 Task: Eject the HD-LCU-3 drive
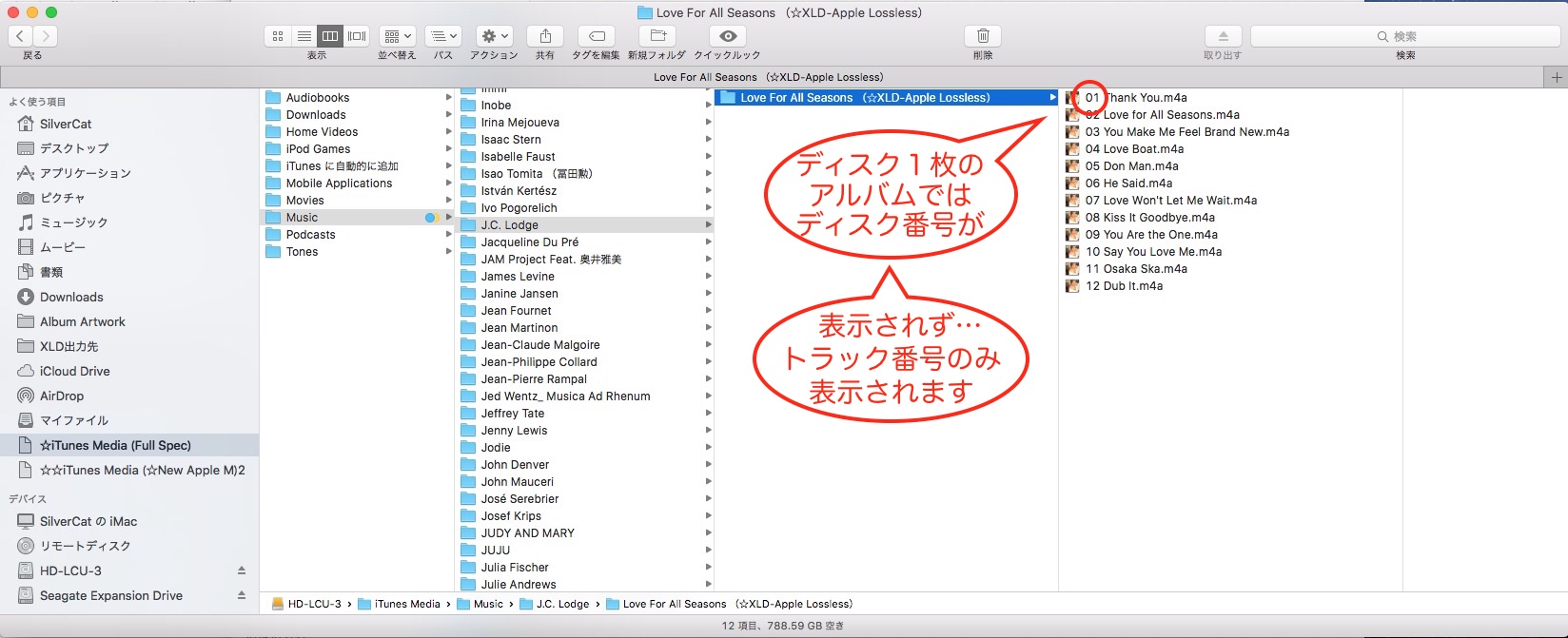click(x=242, y=570)
